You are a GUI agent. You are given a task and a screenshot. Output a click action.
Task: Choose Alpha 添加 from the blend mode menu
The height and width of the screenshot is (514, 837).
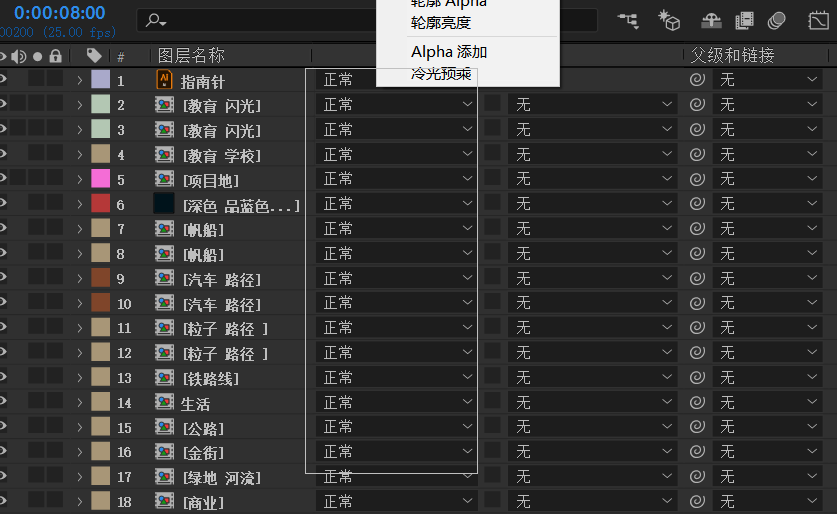(x=449, y=52)
